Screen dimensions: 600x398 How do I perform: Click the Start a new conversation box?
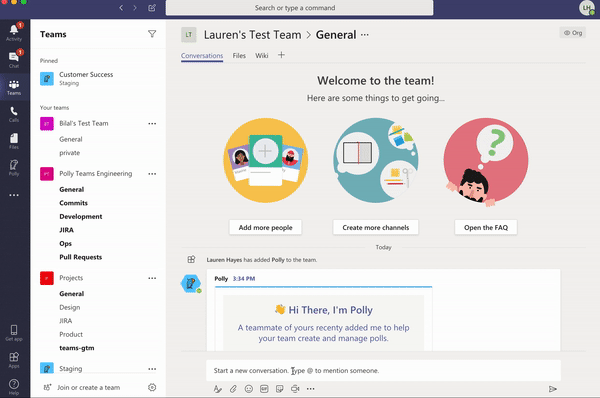383,370
